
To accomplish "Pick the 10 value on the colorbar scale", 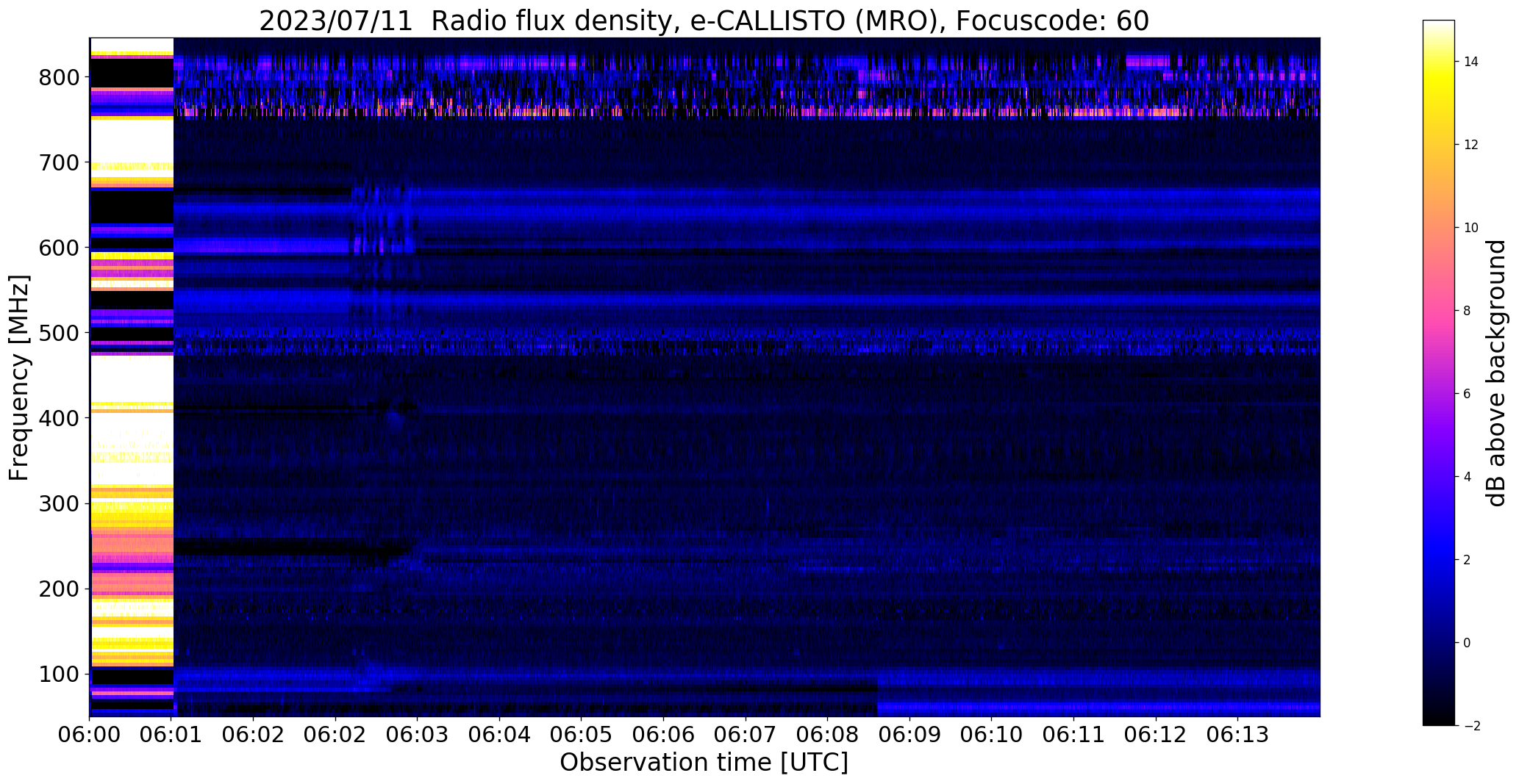I will [x=1470, y=228].
